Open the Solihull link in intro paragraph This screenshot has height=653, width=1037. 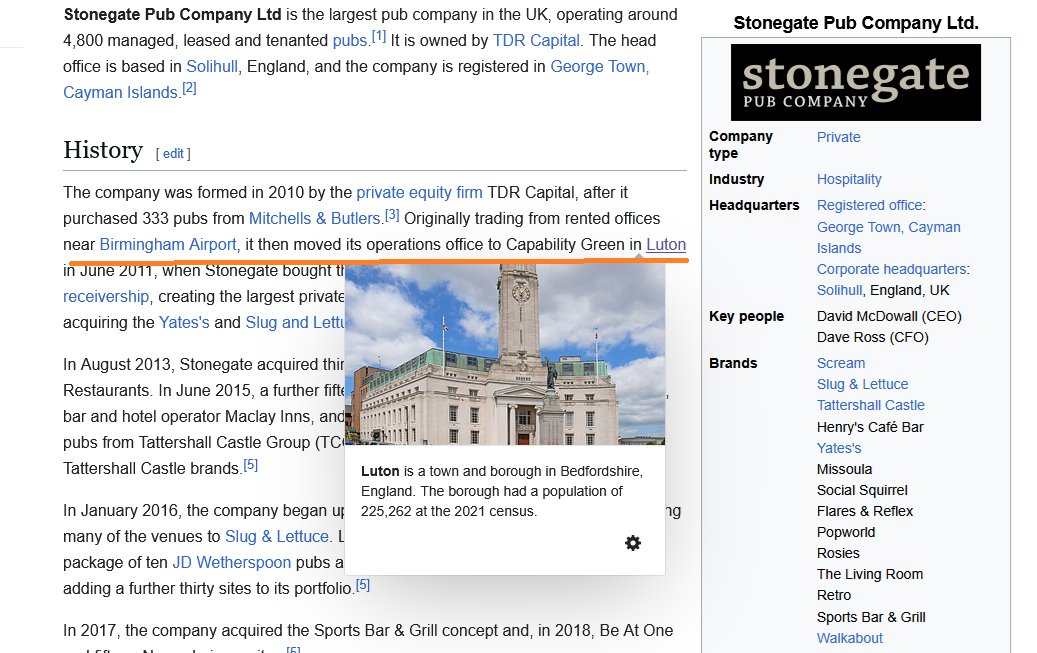(x=212, y=67)
